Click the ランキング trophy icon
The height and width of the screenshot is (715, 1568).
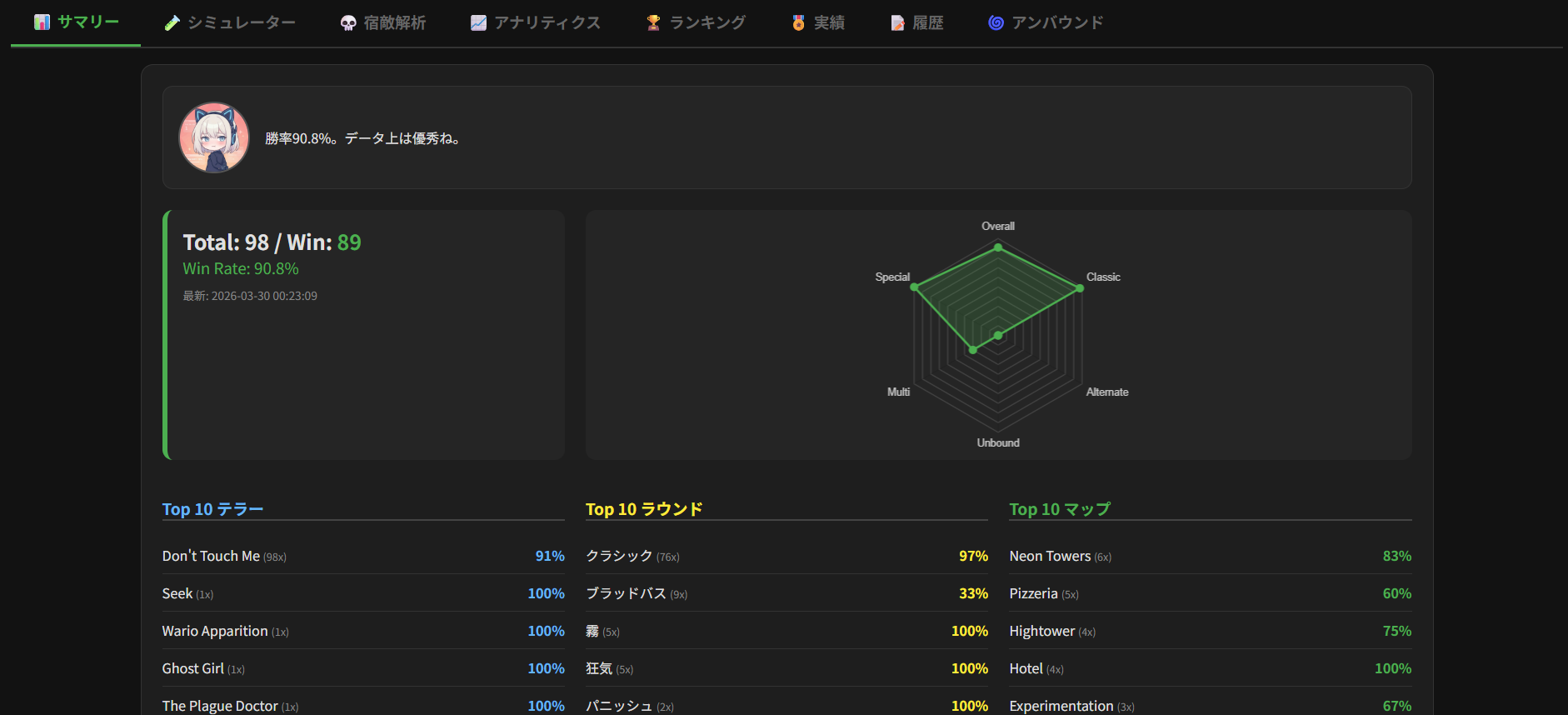tap(654, 23)
